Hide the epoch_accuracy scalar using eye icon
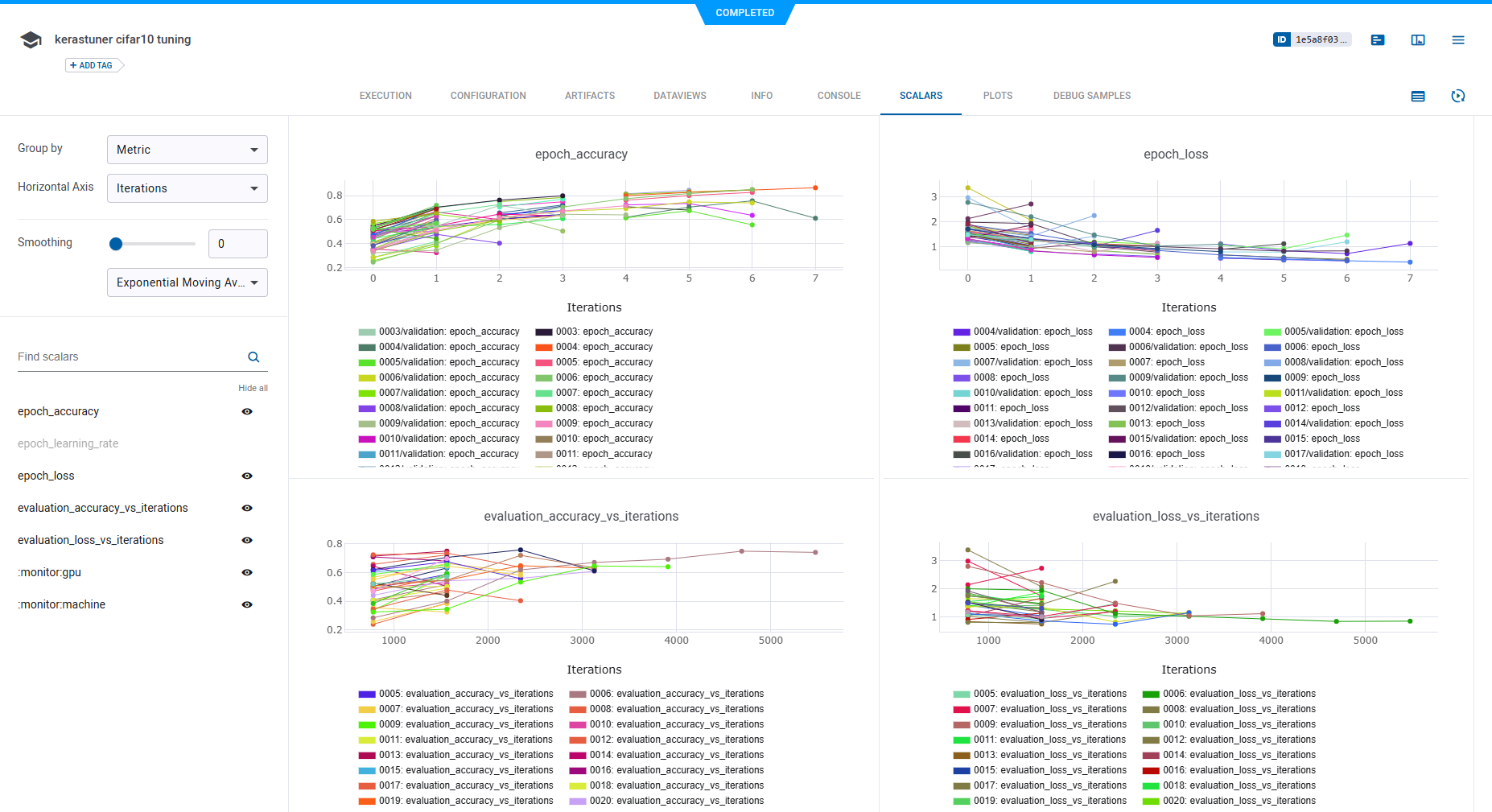Screen dimensions: 1492x812 point(247,412)
